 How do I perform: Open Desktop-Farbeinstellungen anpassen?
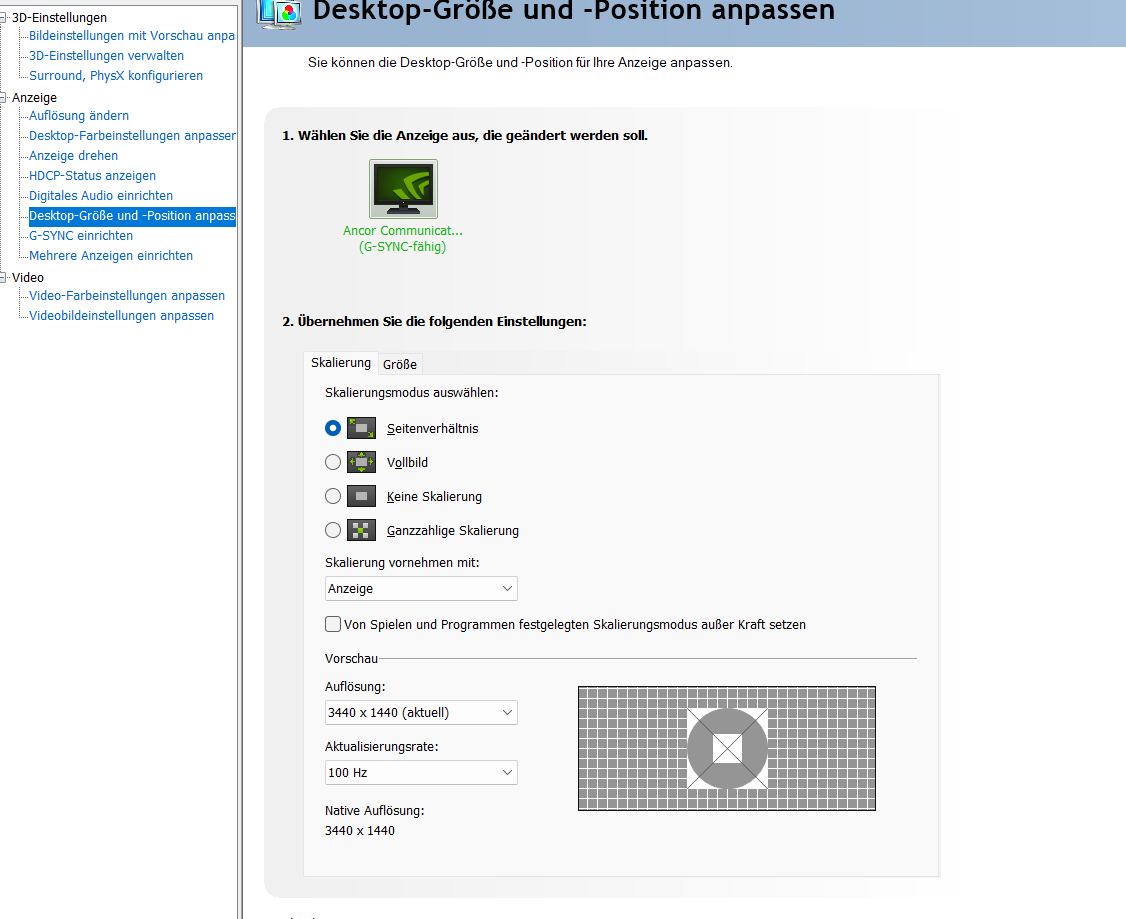[x=132, y=136]
